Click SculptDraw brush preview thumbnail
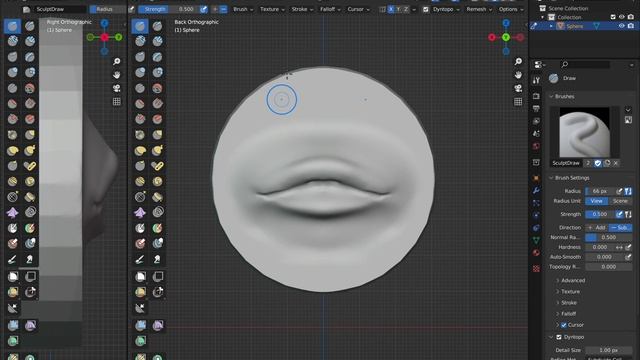The height and width of the screenshot is (360, 640). coord(584,132)
